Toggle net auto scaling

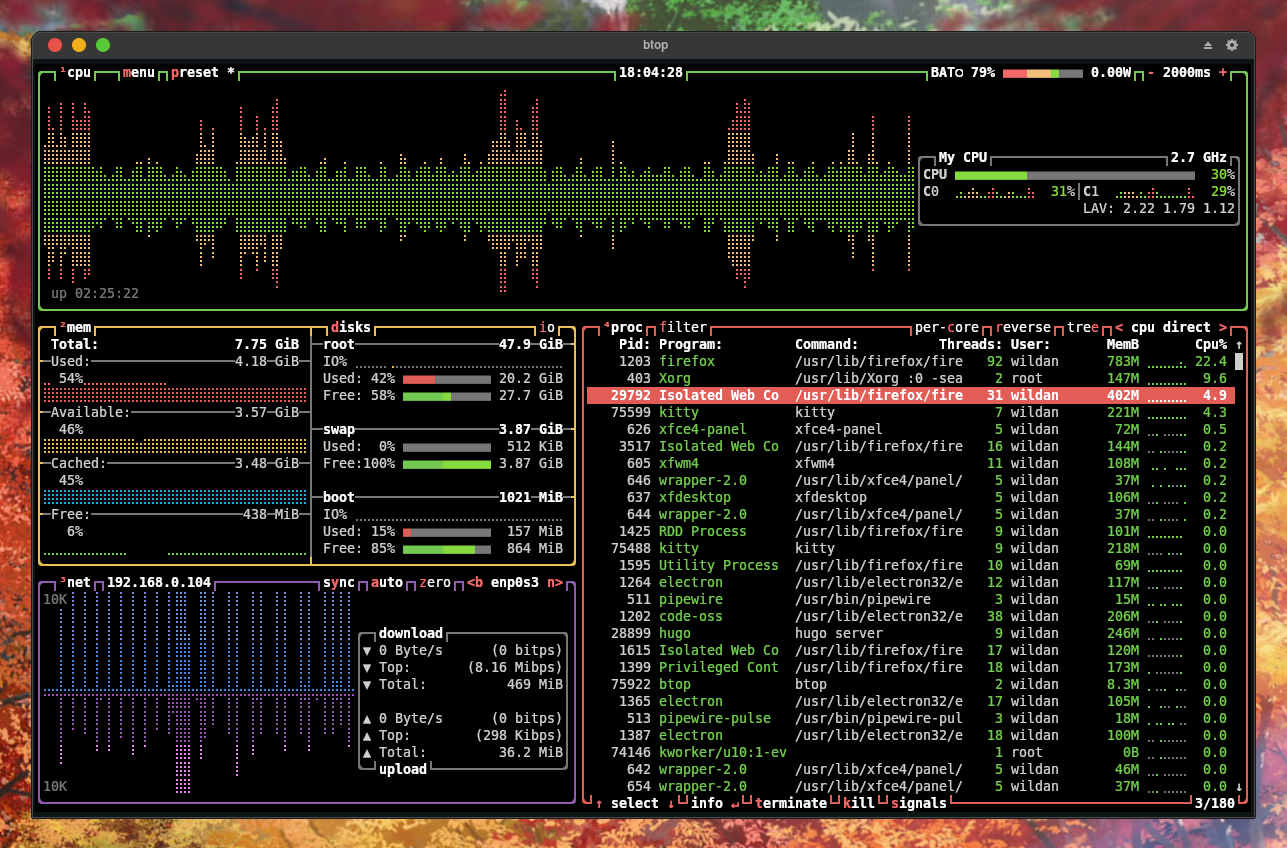pyautogui.click(x=387, y=582)
